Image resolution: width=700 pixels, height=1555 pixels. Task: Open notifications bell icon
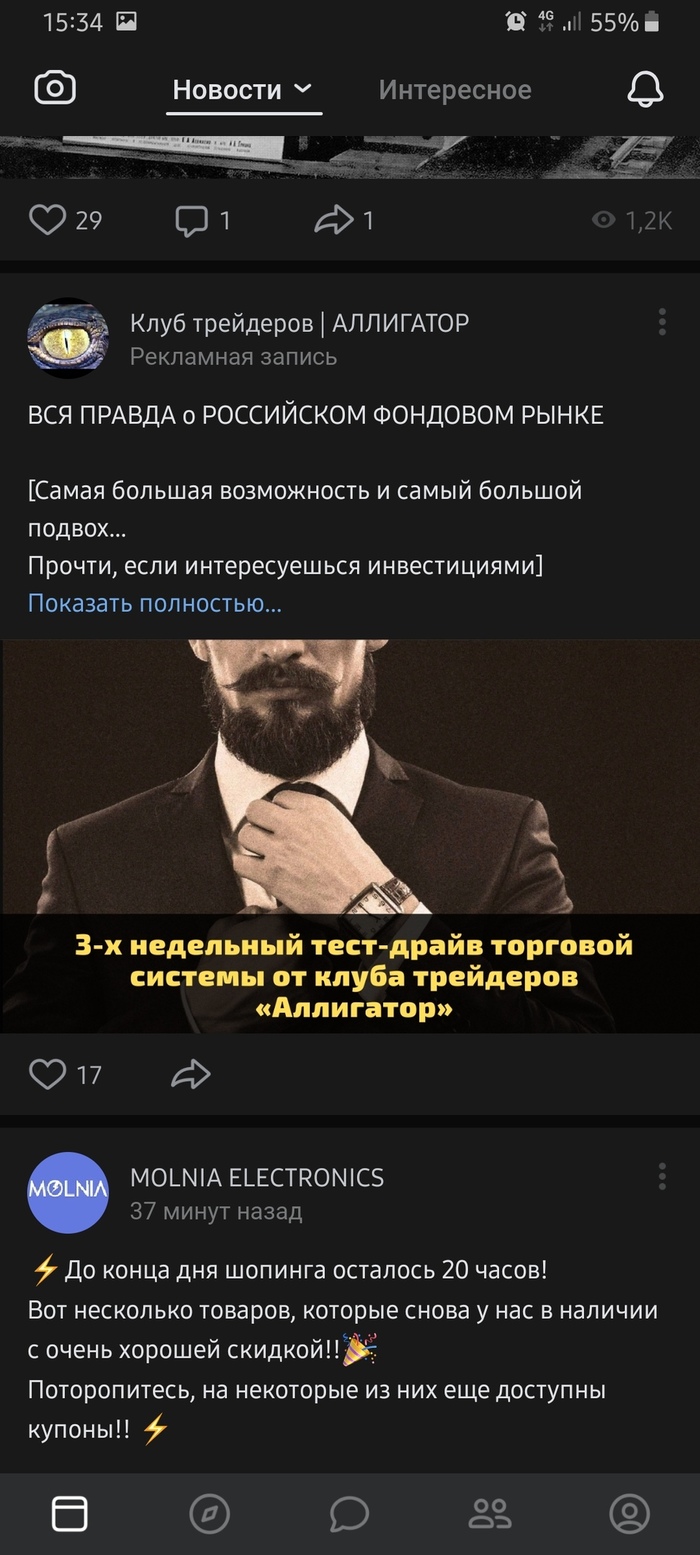pyautogui.click(x=645, y=89)
